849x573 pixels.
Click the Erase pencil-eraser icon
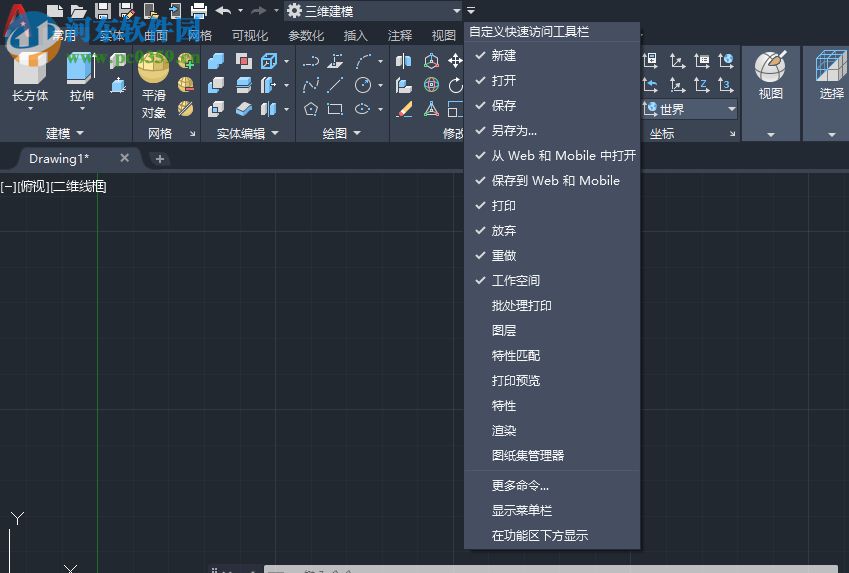tap(404, 109)
